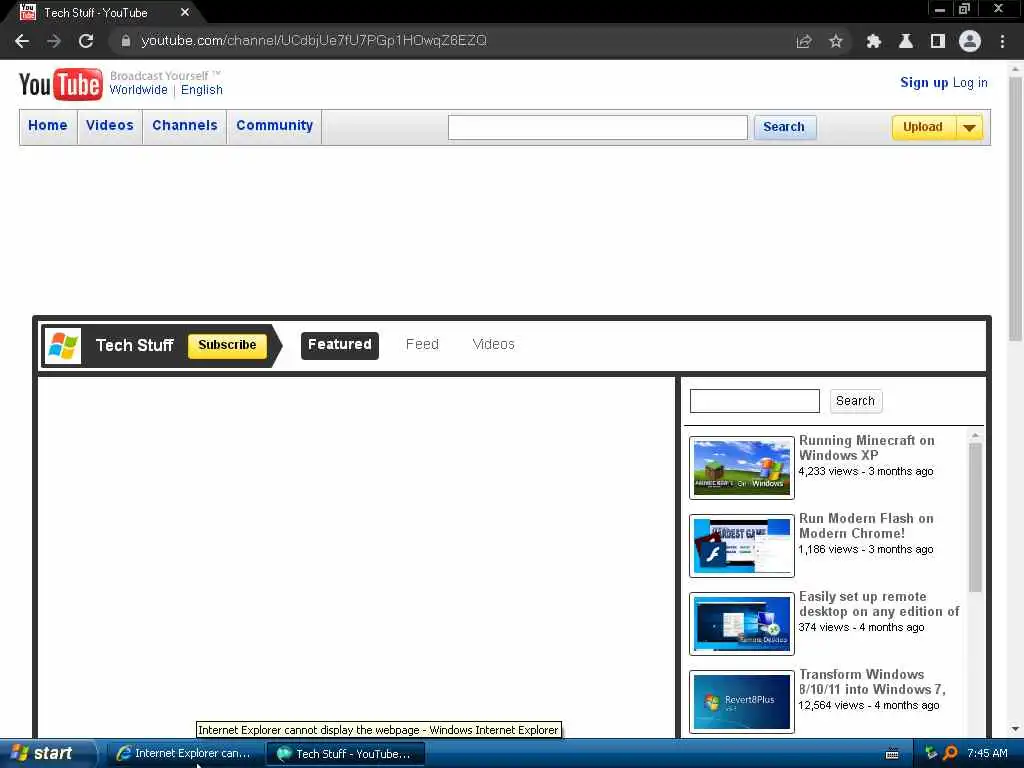Open the Home tab

coord(48,126)
